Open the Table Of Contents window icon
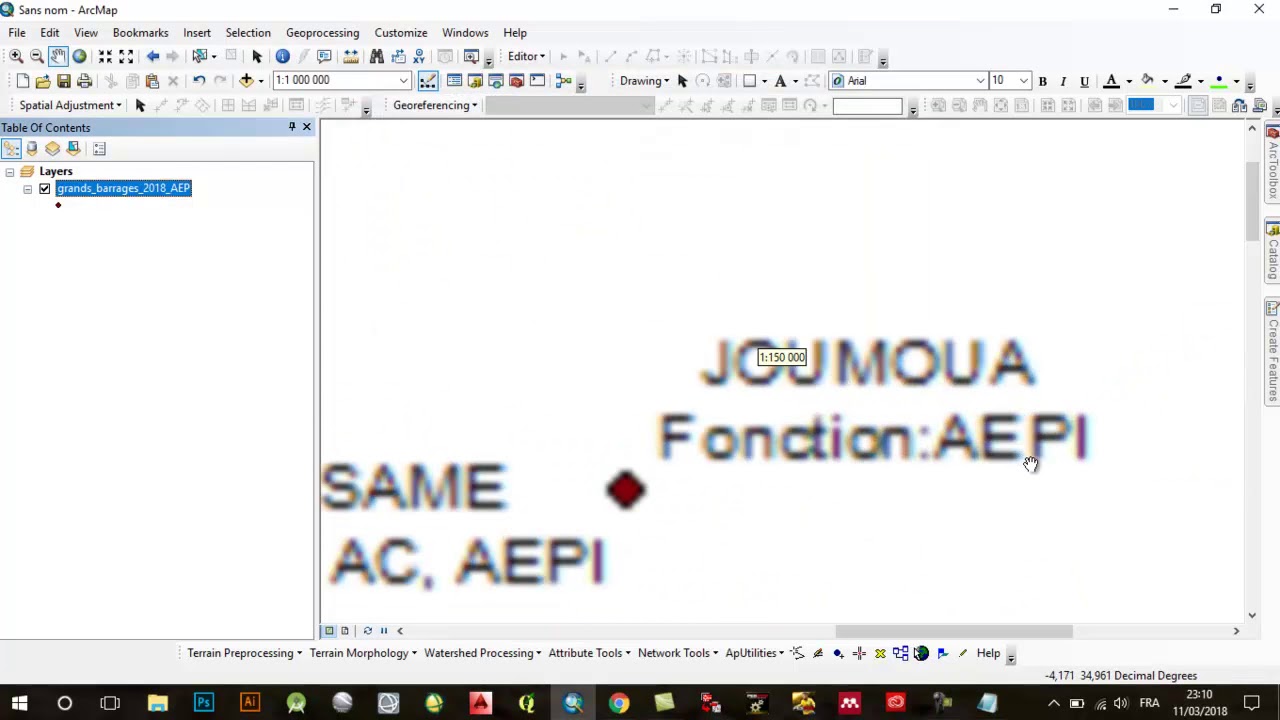The width and height of the screenshot is (1280, 720). 454,81
